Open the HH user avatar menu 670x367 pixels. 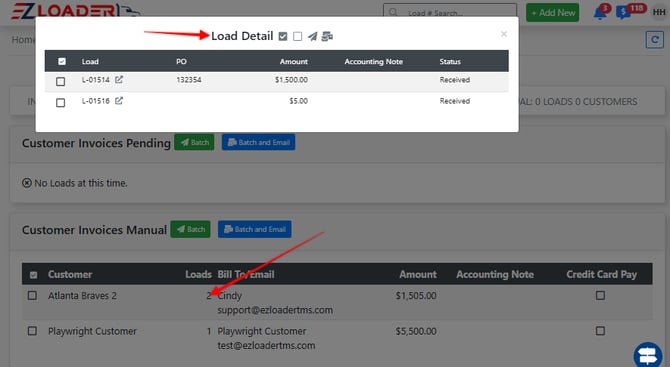tap(658, 12)
